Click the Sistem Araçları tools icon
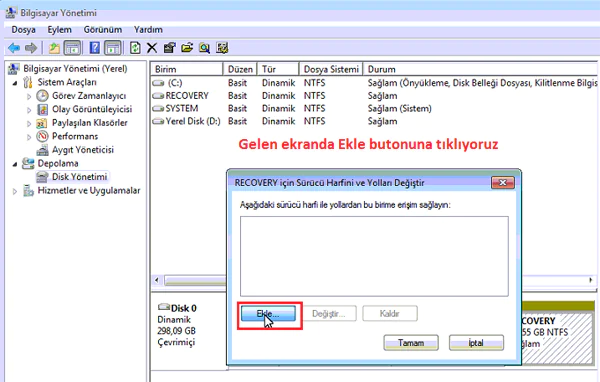600x382 pixels. pos(28,82)
